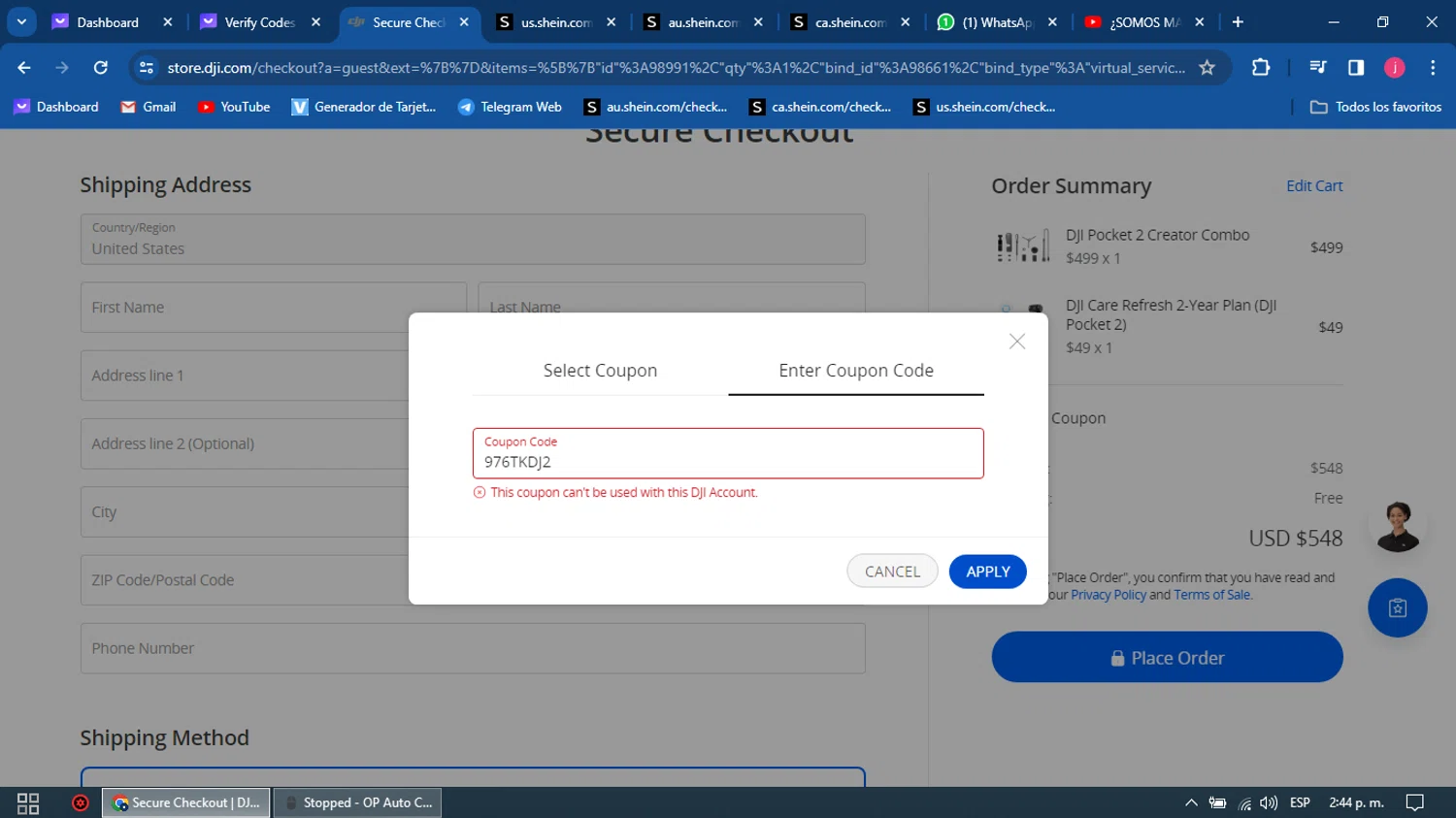
Task: Expand the system tray hidden icons arrow
Action: (1191, 802)
